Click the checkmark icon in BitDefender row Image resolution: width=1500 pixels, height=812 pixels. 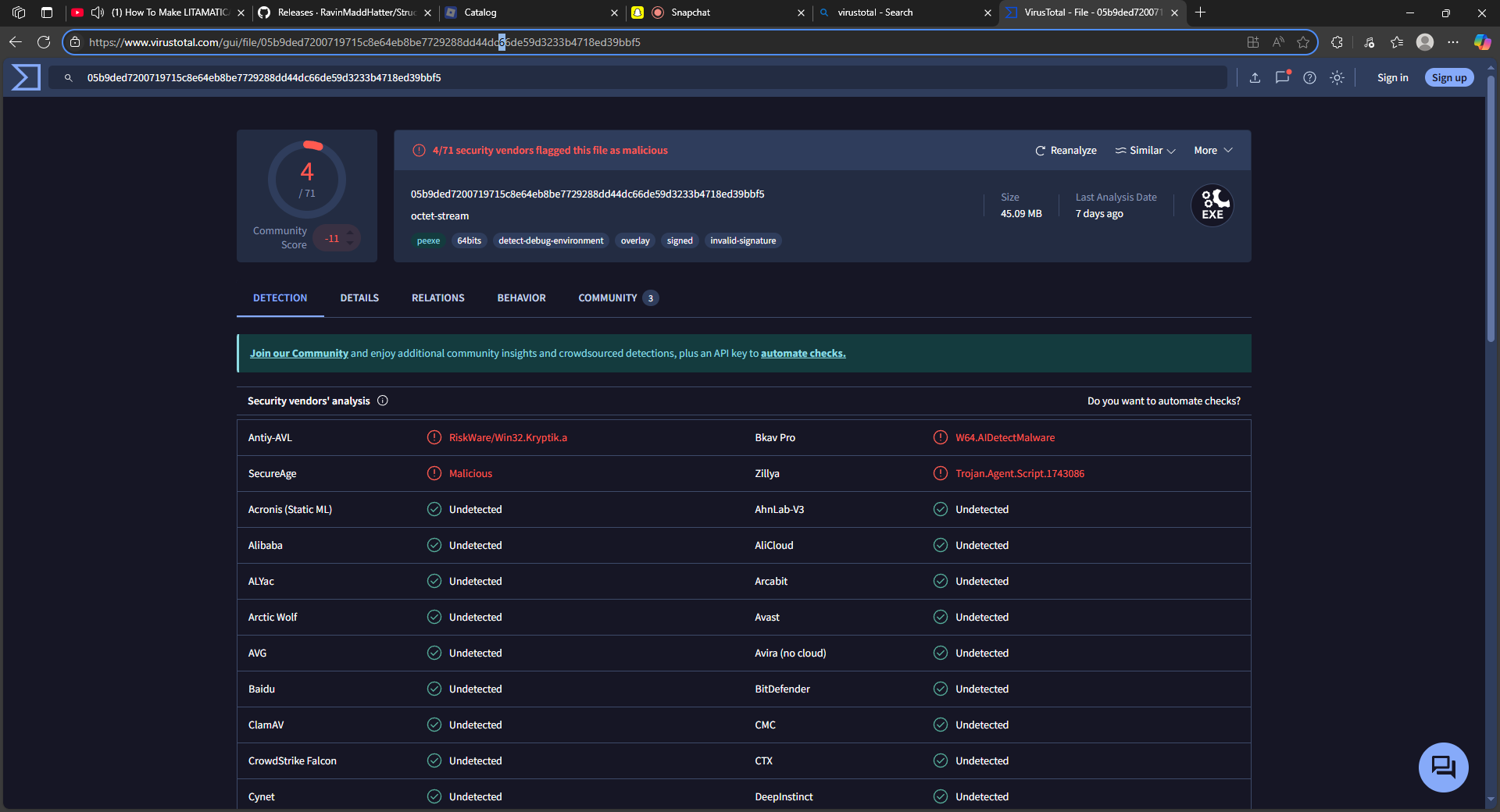[941, 689]
